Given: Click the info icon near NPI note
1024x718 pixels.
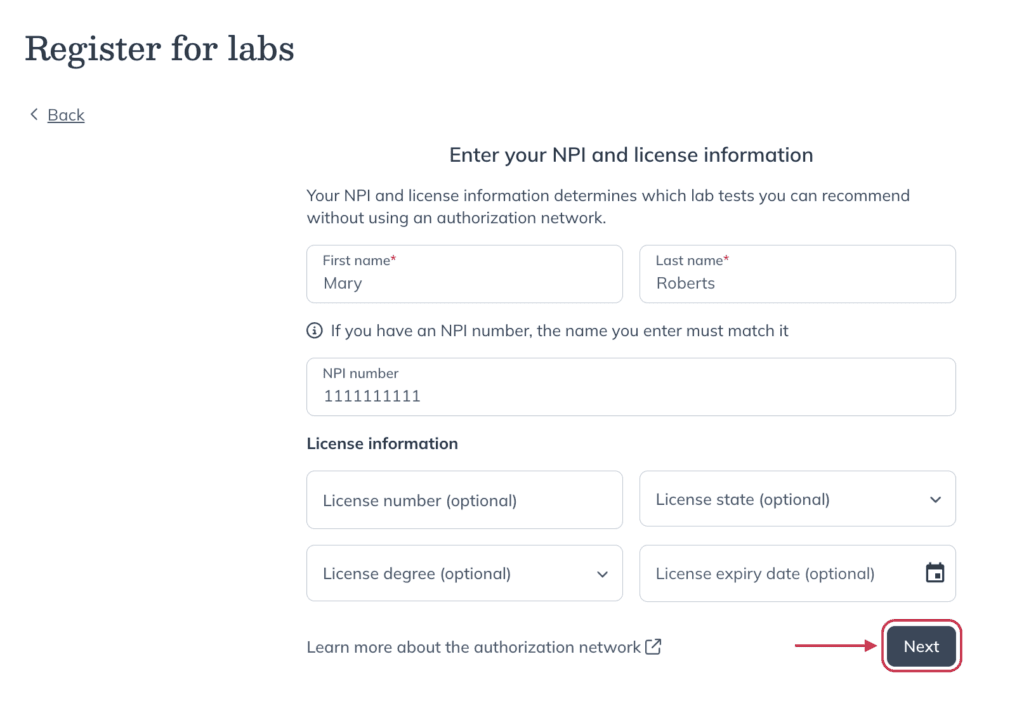Looking at the screenshot, I should (315, 331).
